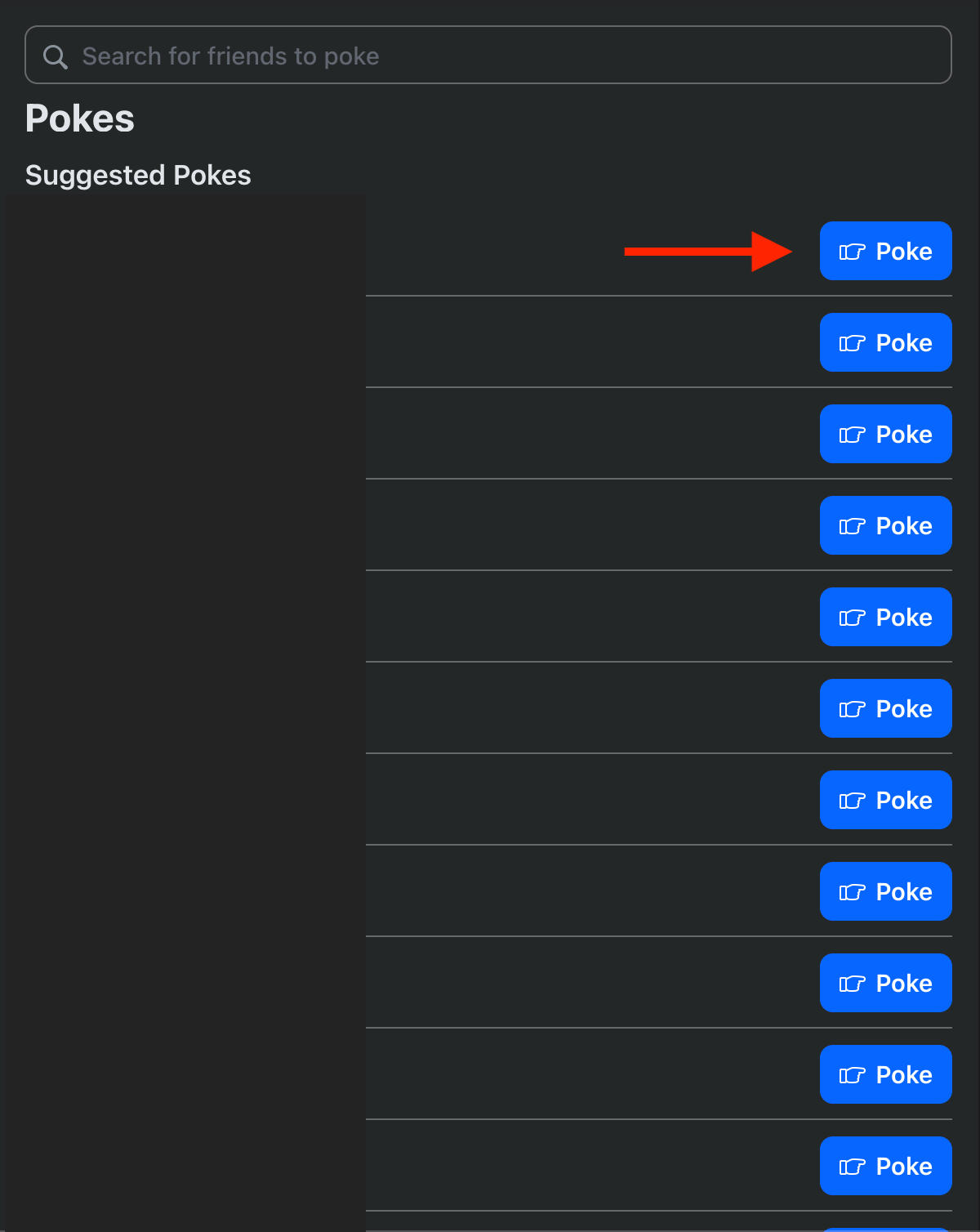Click the hand icon on the ninth Poke button

coord(852,984)
